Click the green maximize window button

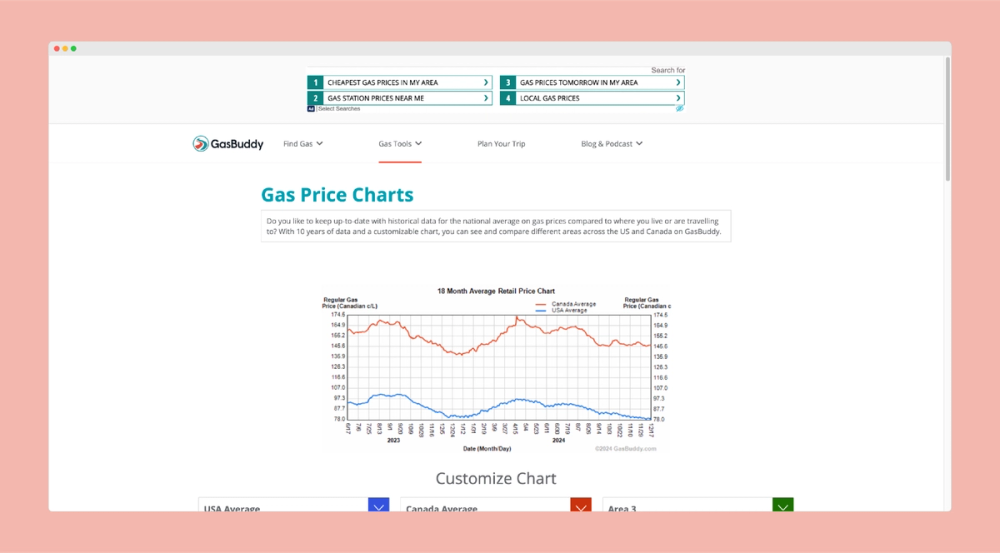coord(73,48)
